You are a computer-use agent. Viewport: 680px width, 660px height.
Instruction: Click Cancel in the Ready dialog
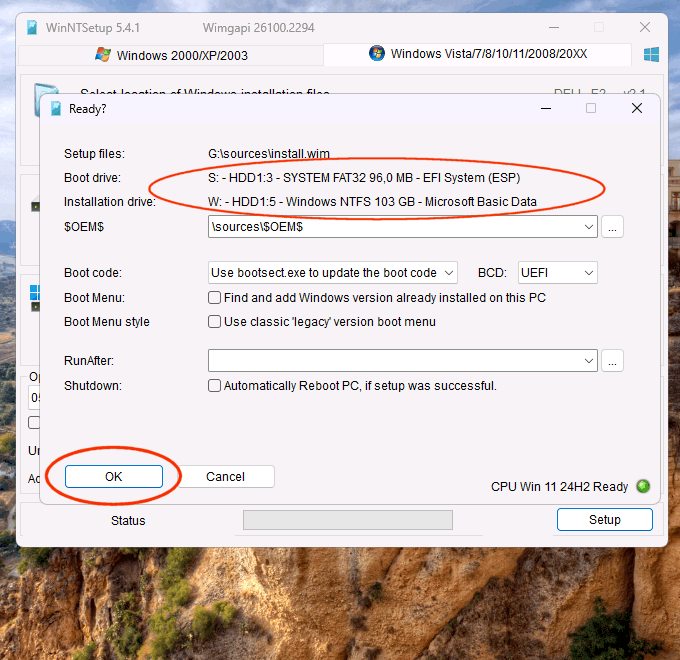coord(226,477)
